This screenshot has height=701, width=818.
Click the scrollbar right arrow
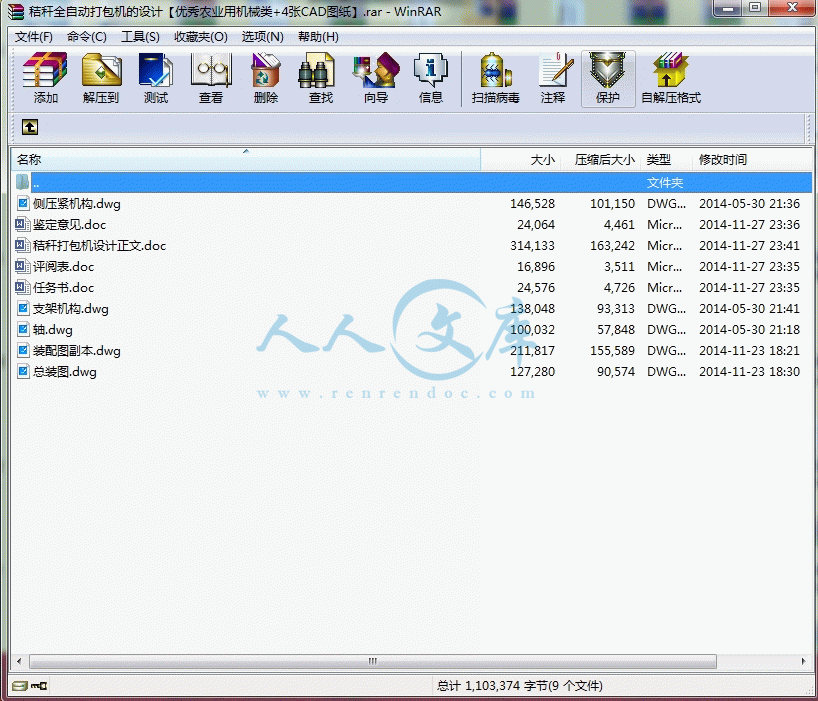point(803,661)
